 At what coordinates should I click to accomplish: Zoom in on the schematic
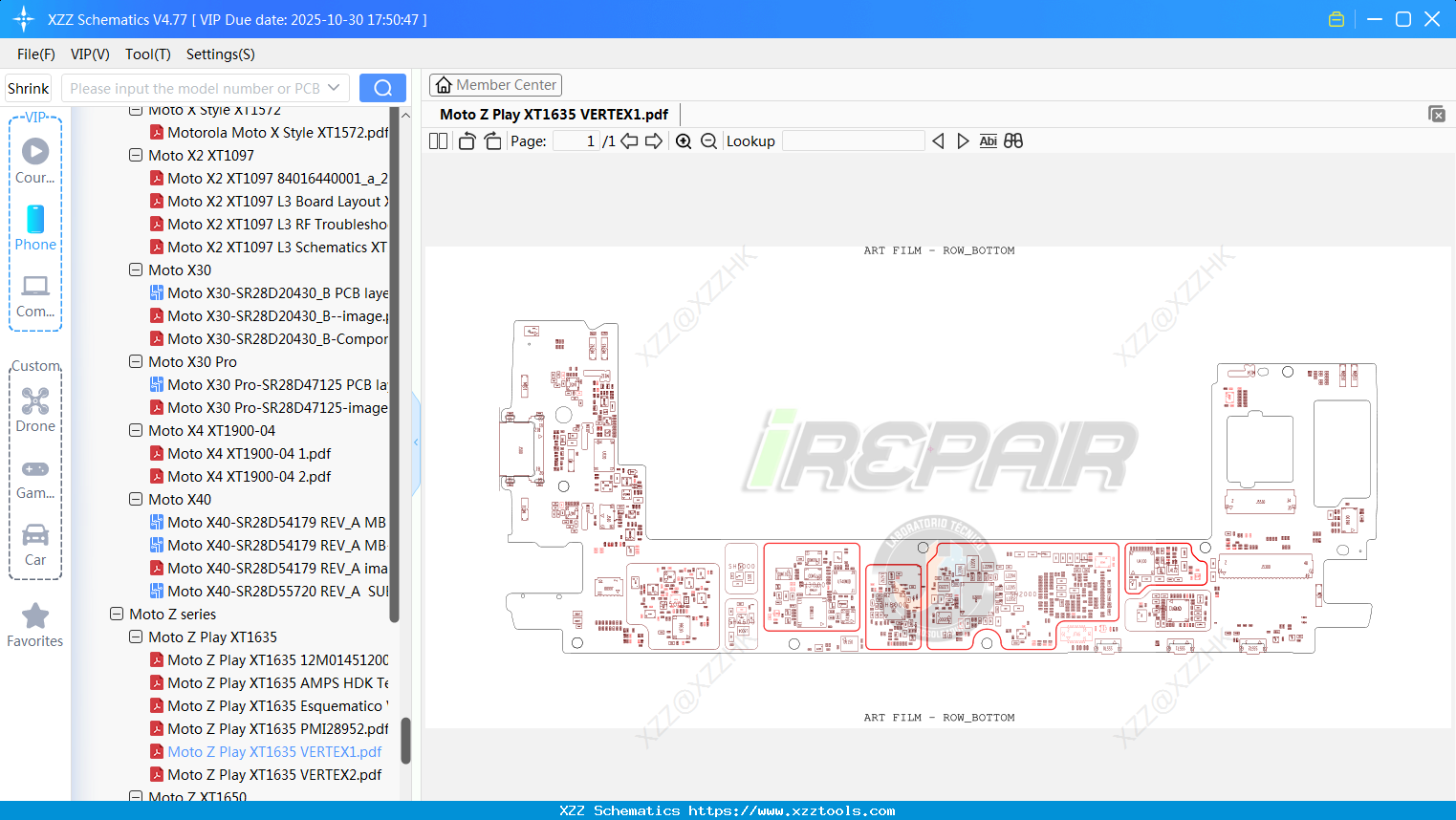click(x=684, y=141)
